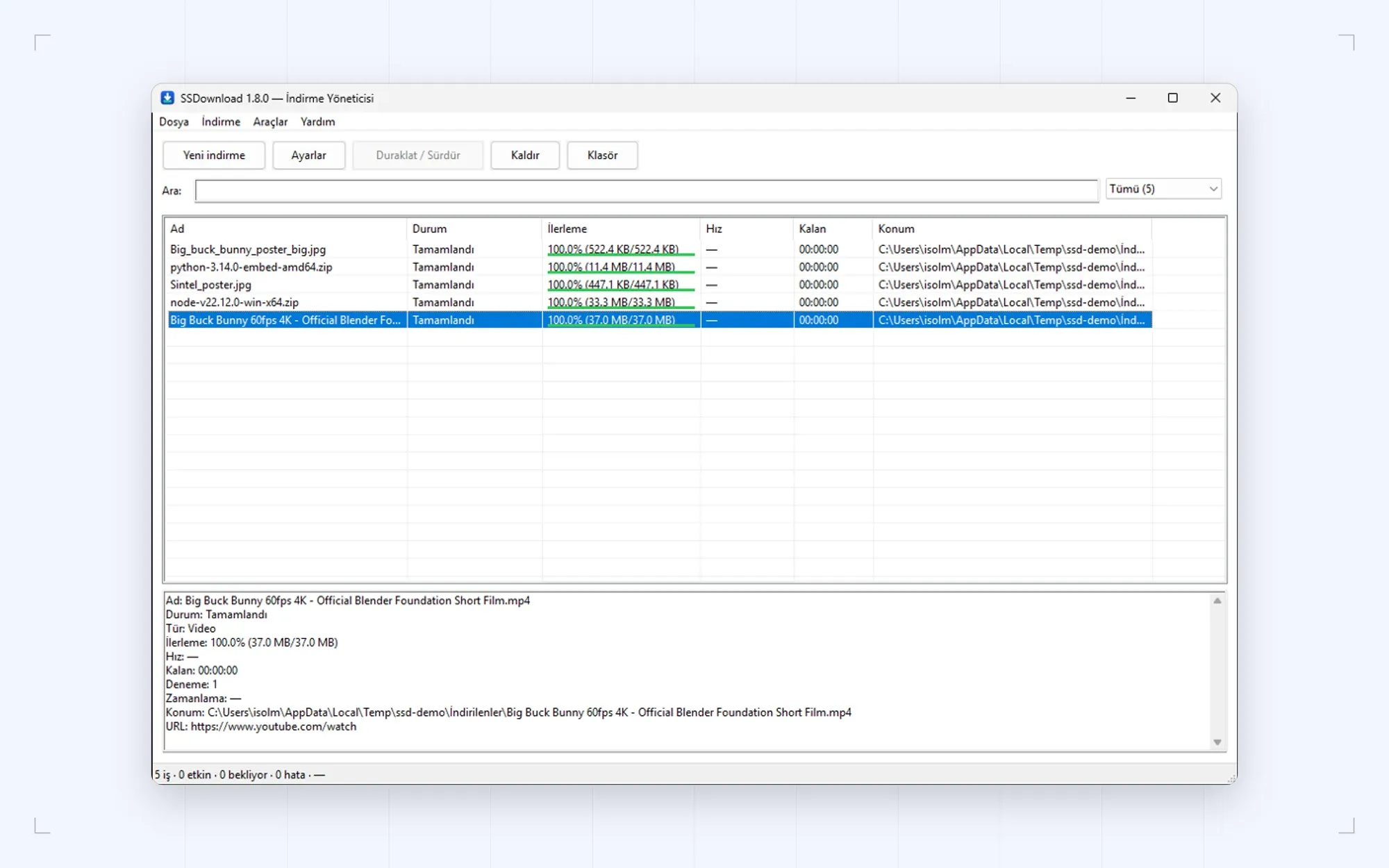Screen dimensions: 1389x868
Task: Click the details panel scroll down arrow
Action: (x=1217, y=742)
